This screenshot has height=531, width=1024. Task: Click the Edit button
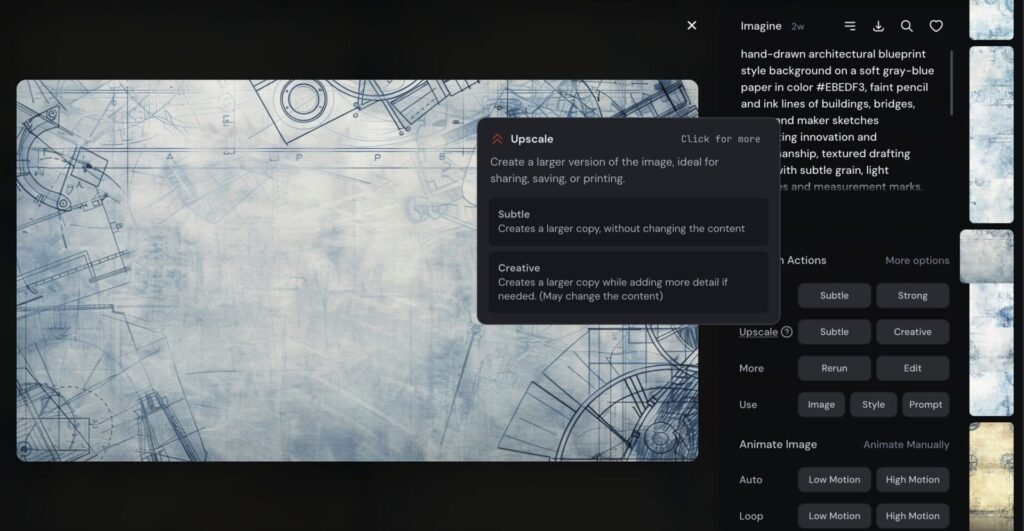coord(912,368)
